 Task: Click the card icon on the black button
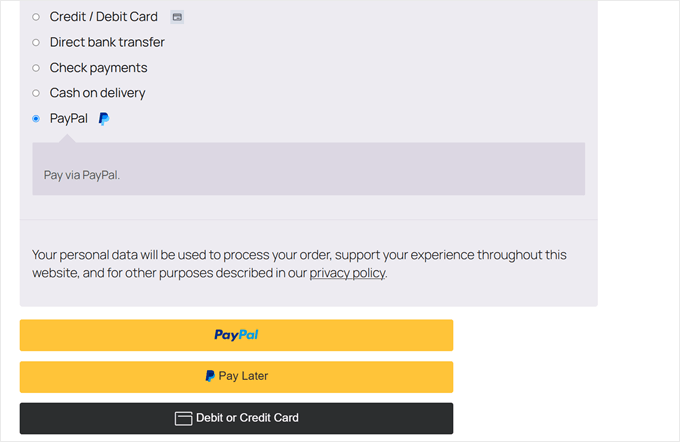pyautogui.click(x=183, y=418)
